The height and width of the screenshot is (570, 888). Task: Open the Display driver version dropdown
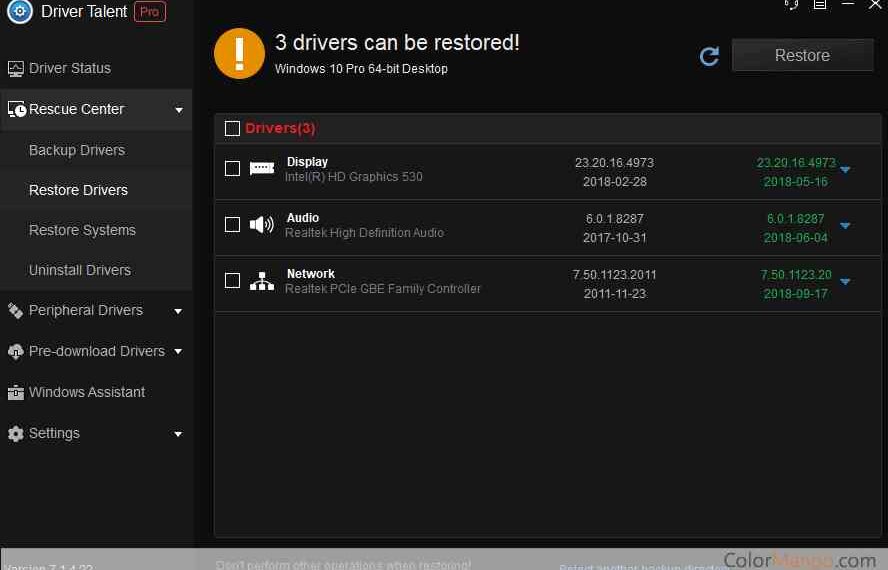(x=845, y=170)
